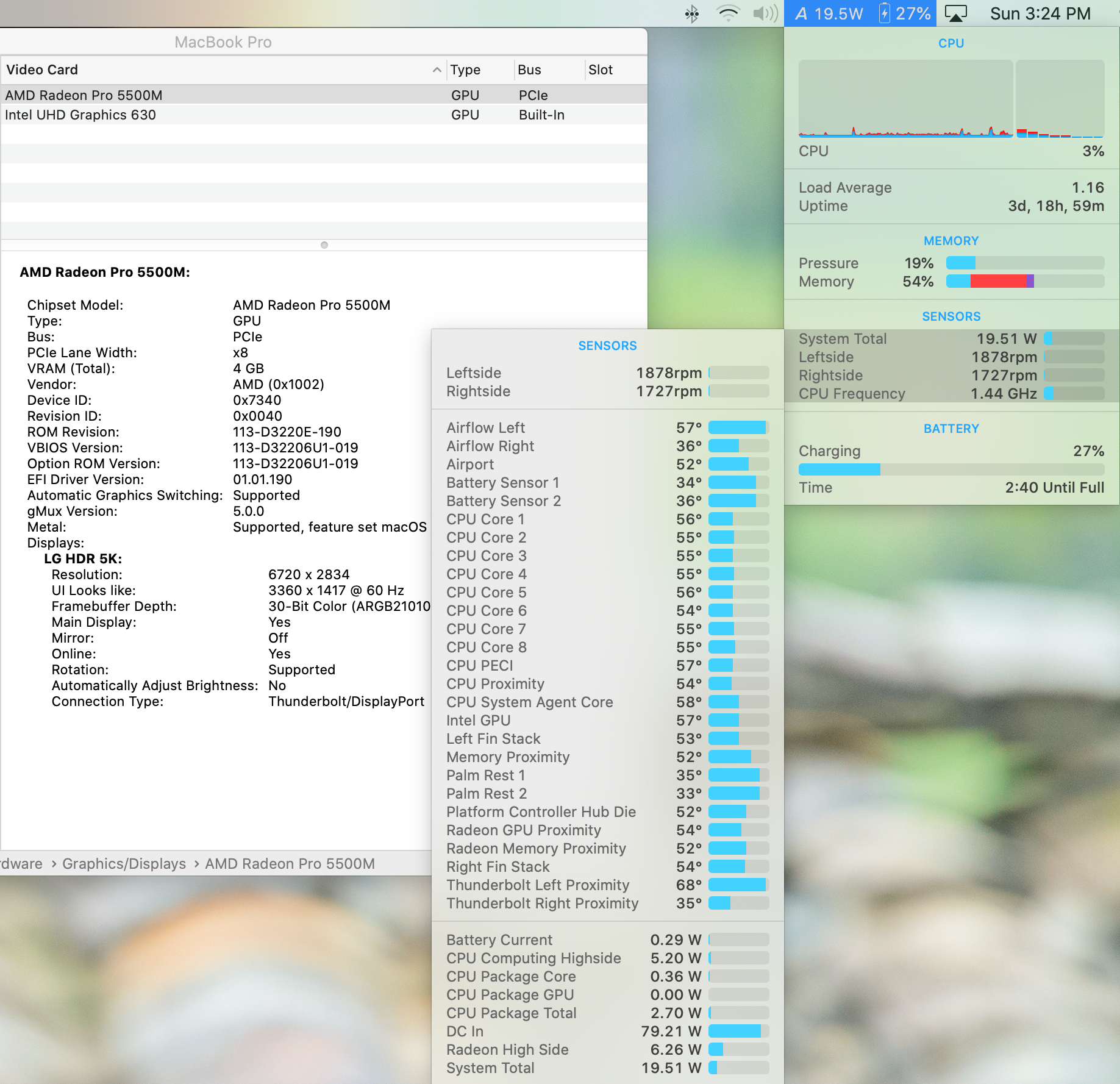
Task: Click the LG HDR 5K display heading
Action: (83, 558)
